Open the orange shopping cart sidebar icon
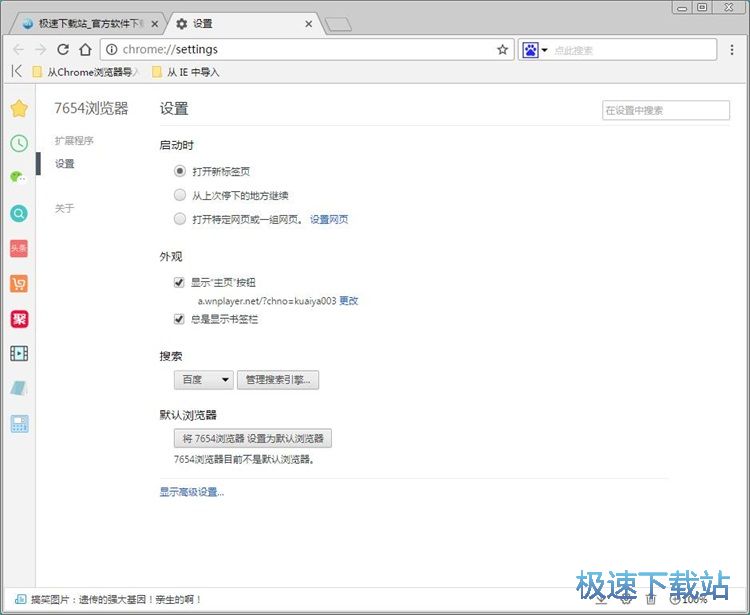This screenshot has width=750, height=615. coord(19,284)
